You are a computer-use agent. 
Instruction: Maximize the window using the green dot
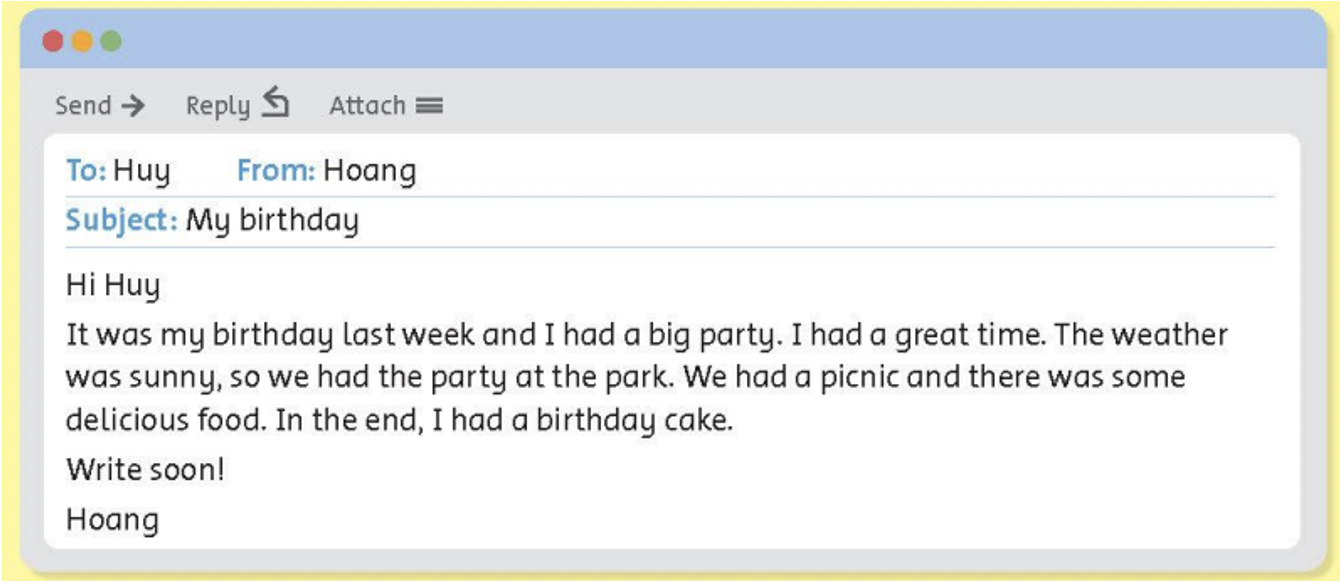click(x=110, y=41)
